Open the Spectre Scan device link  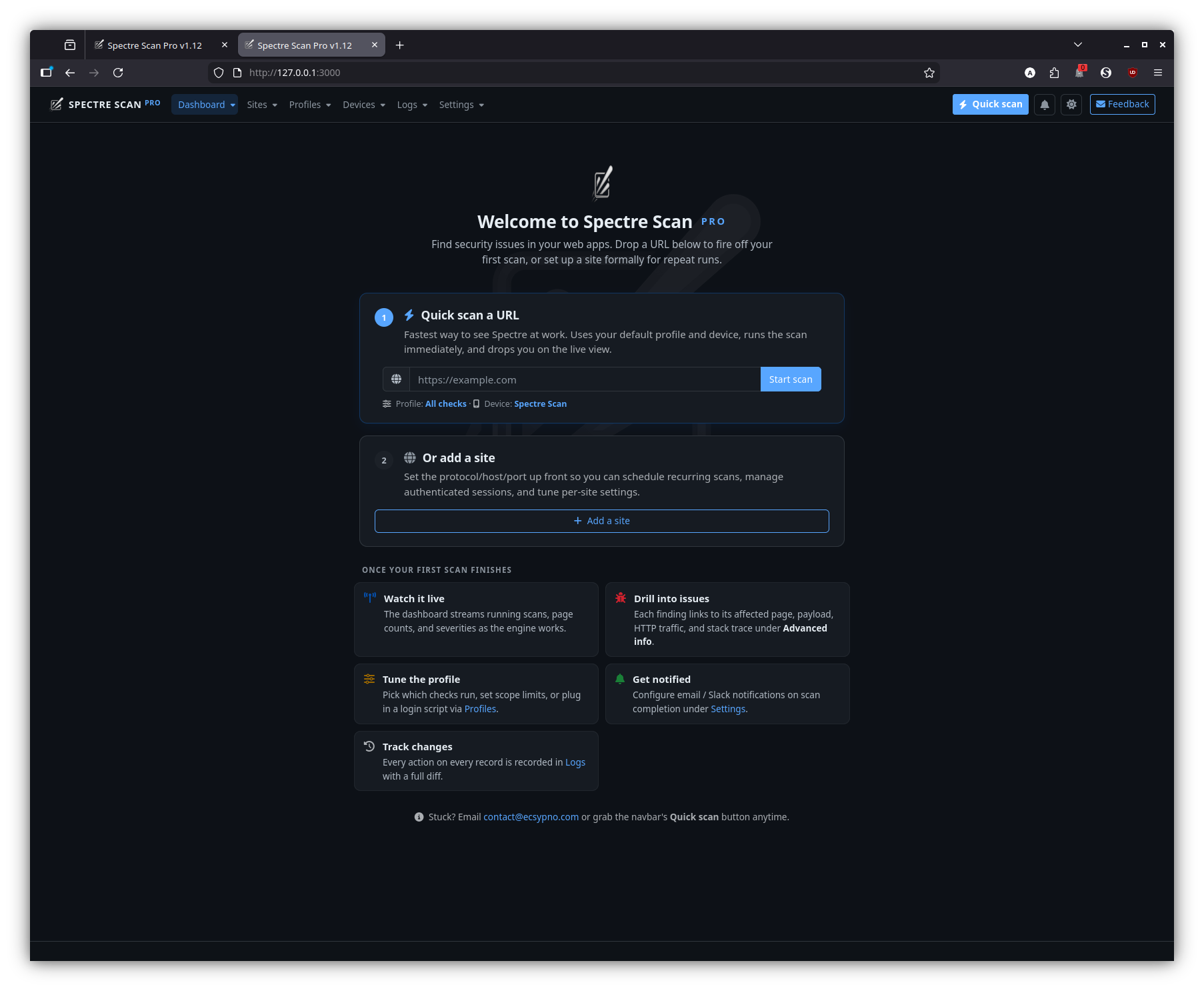541,404
